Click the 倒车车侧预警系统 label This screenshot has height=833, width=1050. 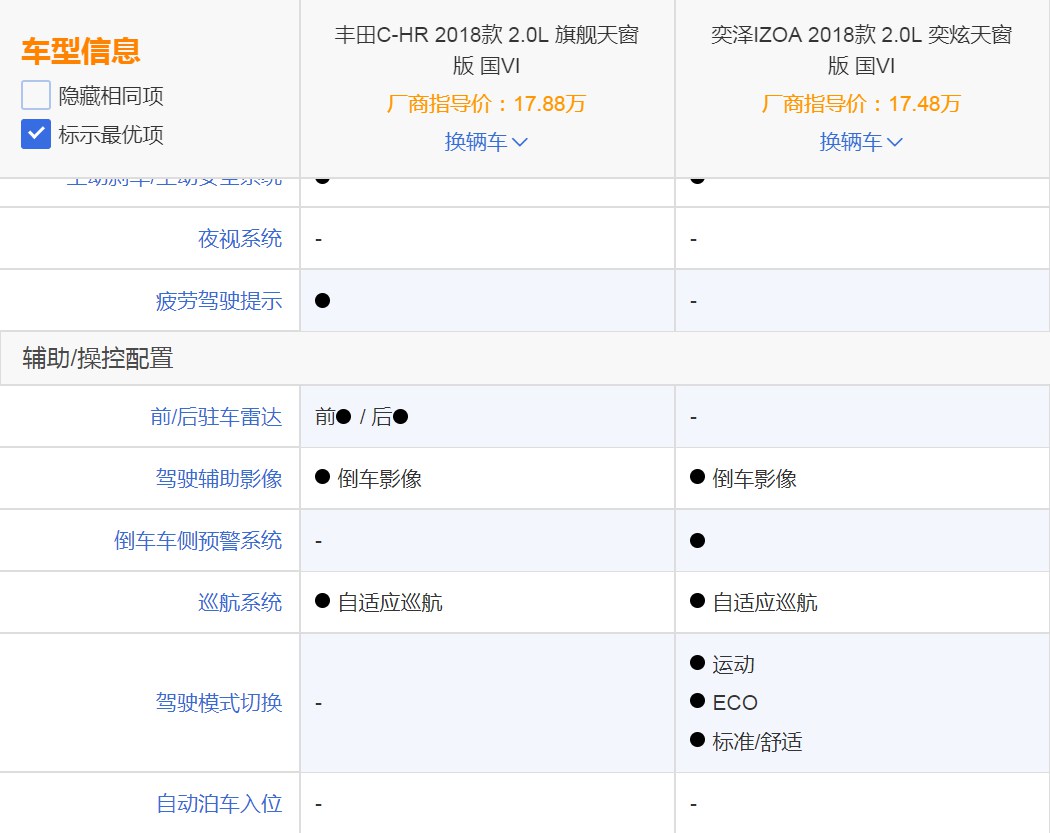click(198, 541)
